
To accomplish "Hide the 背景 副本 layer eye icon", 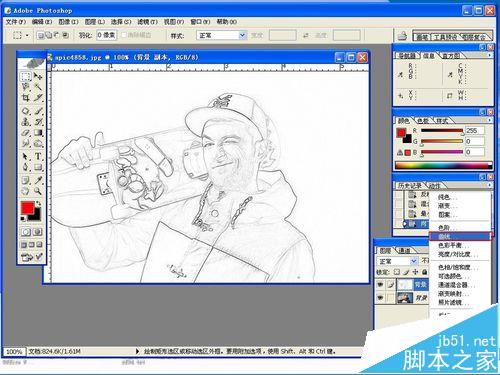I will (380, 284).
